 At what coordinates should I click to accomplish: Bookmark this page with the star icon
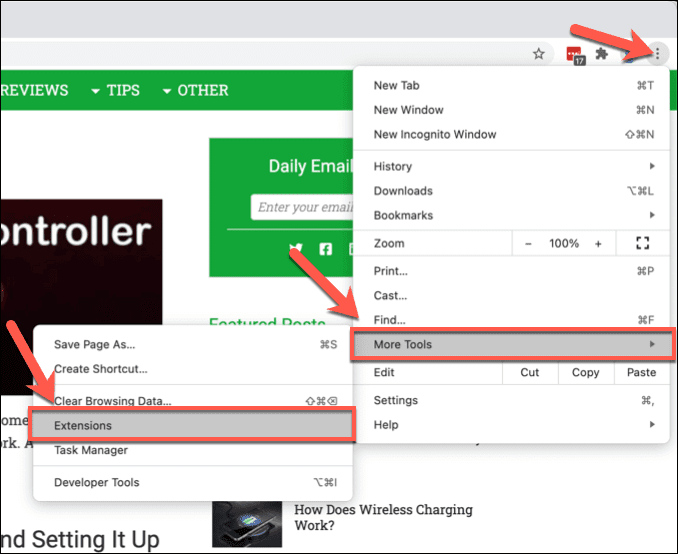click(x=538, y=54)
